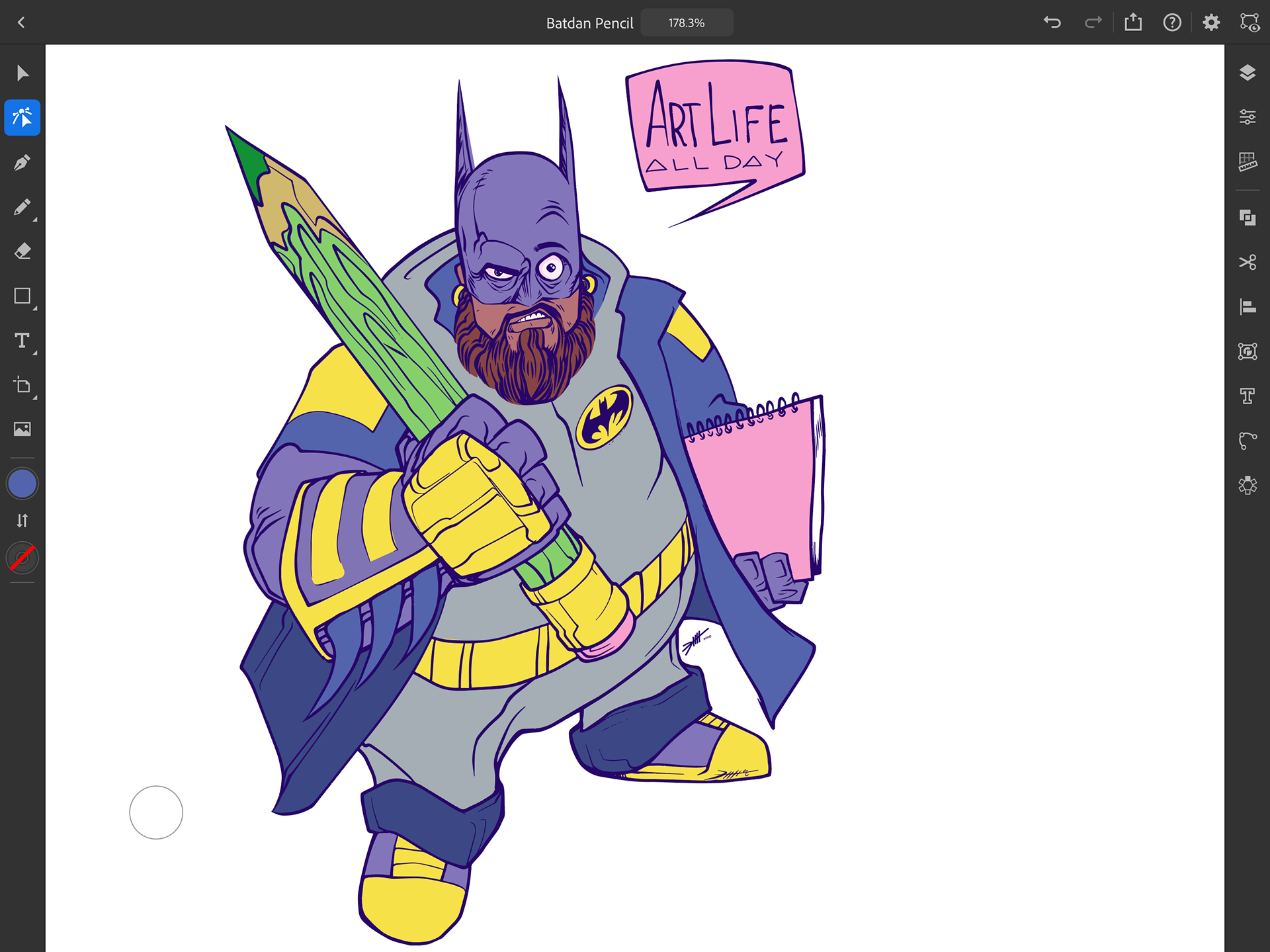Open the Help menu
Image resolution: width=1270 pixels, height=952 pixels.
point(1172,22)
